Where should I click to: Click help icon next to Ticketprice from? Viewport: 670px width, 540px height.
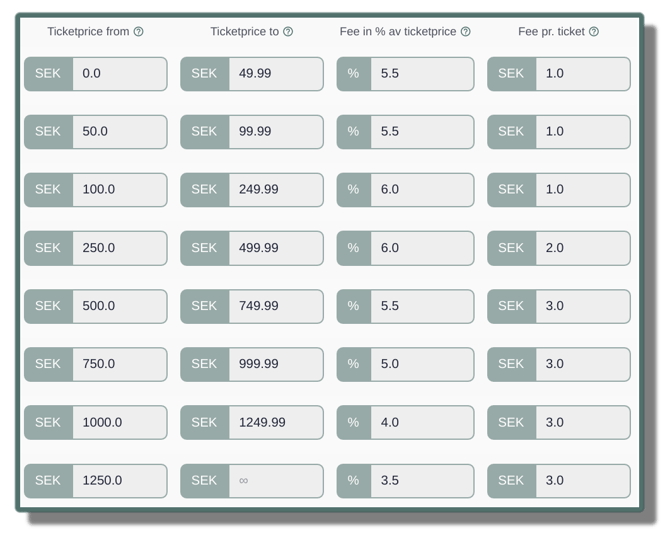[x=139, y=32]
